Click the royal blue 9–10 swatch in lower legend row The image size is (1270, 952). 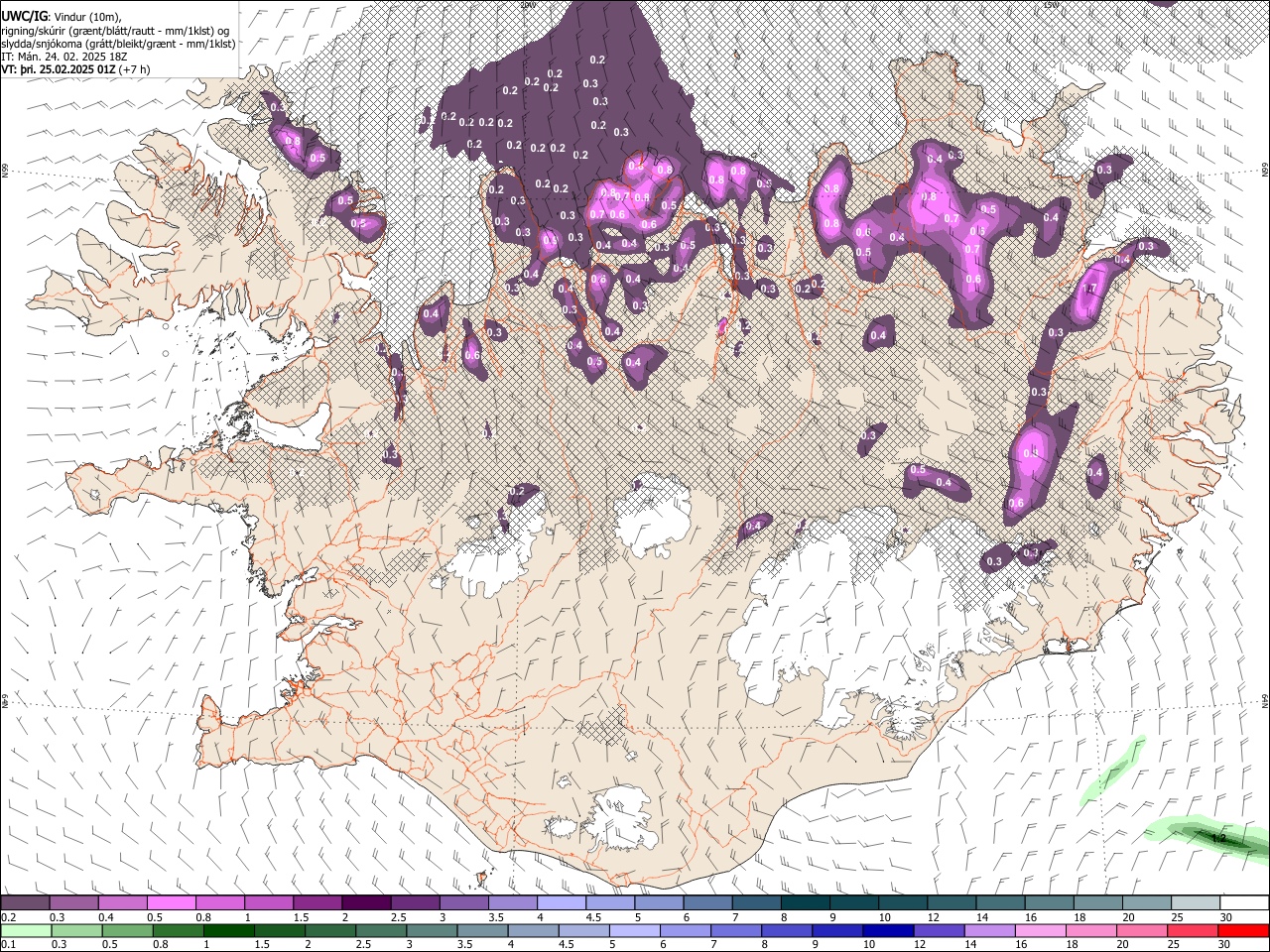coord(836,930)
